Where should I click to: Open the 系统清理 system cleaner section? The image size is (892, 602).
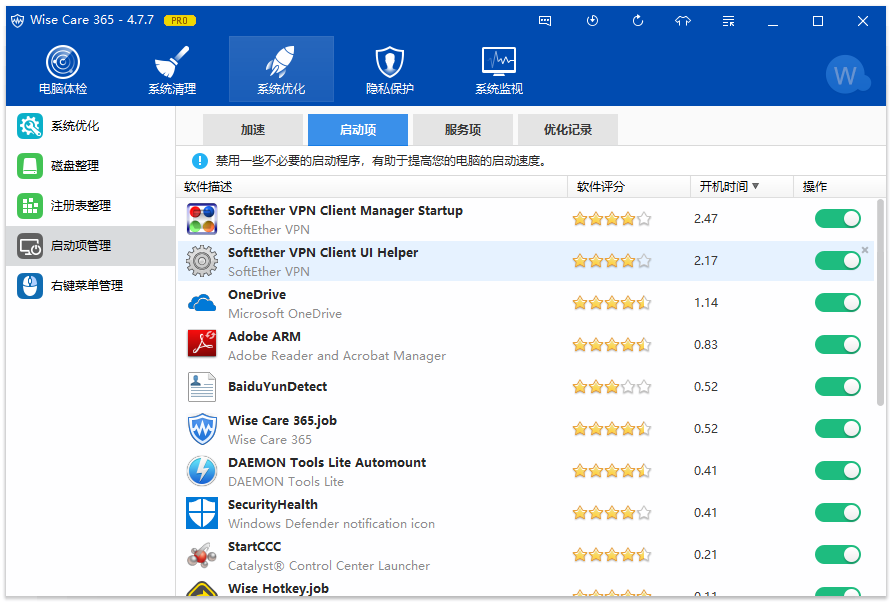[x=172, y=69]
